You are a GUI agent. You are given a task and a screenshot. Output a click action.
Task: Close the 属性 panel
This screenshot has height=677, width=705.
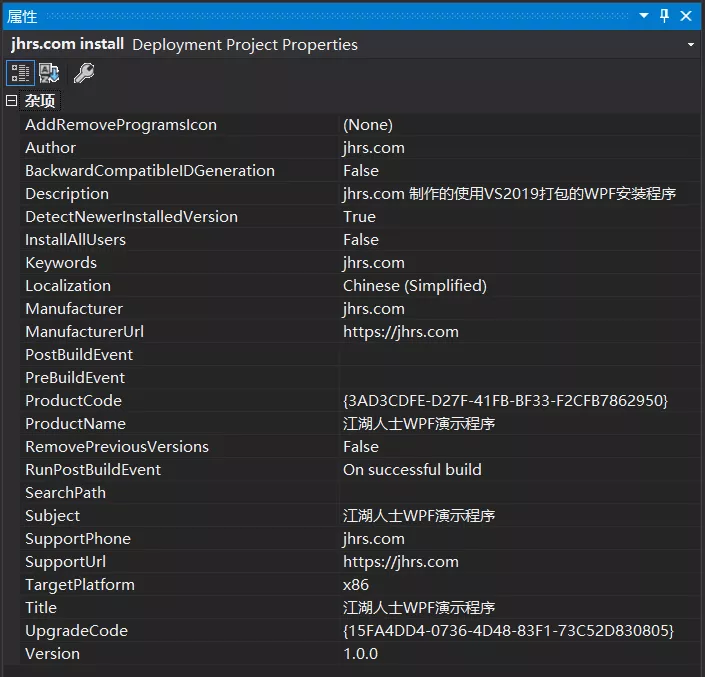pos(686,16)
